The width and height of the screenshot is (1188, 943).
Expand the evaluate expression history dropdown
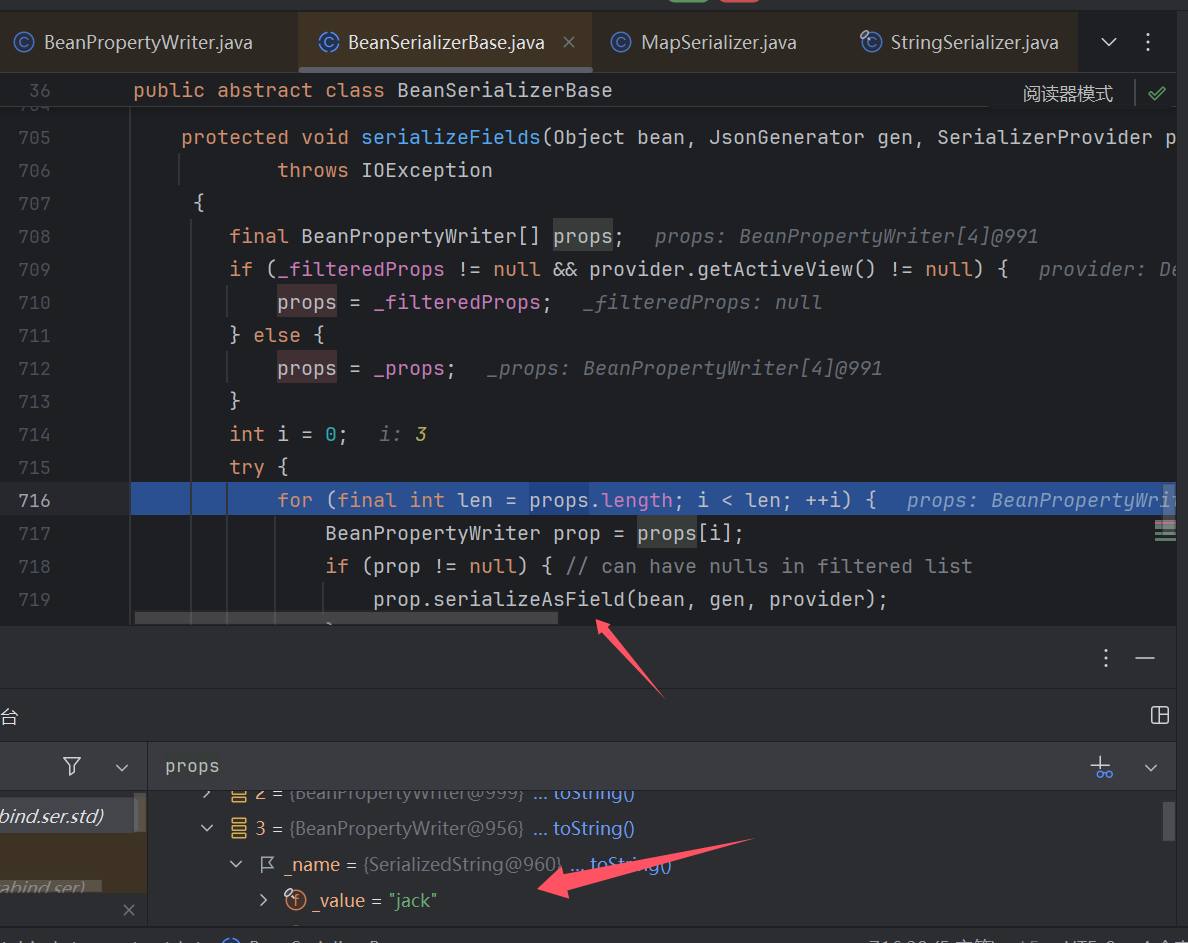[1151, 767]
